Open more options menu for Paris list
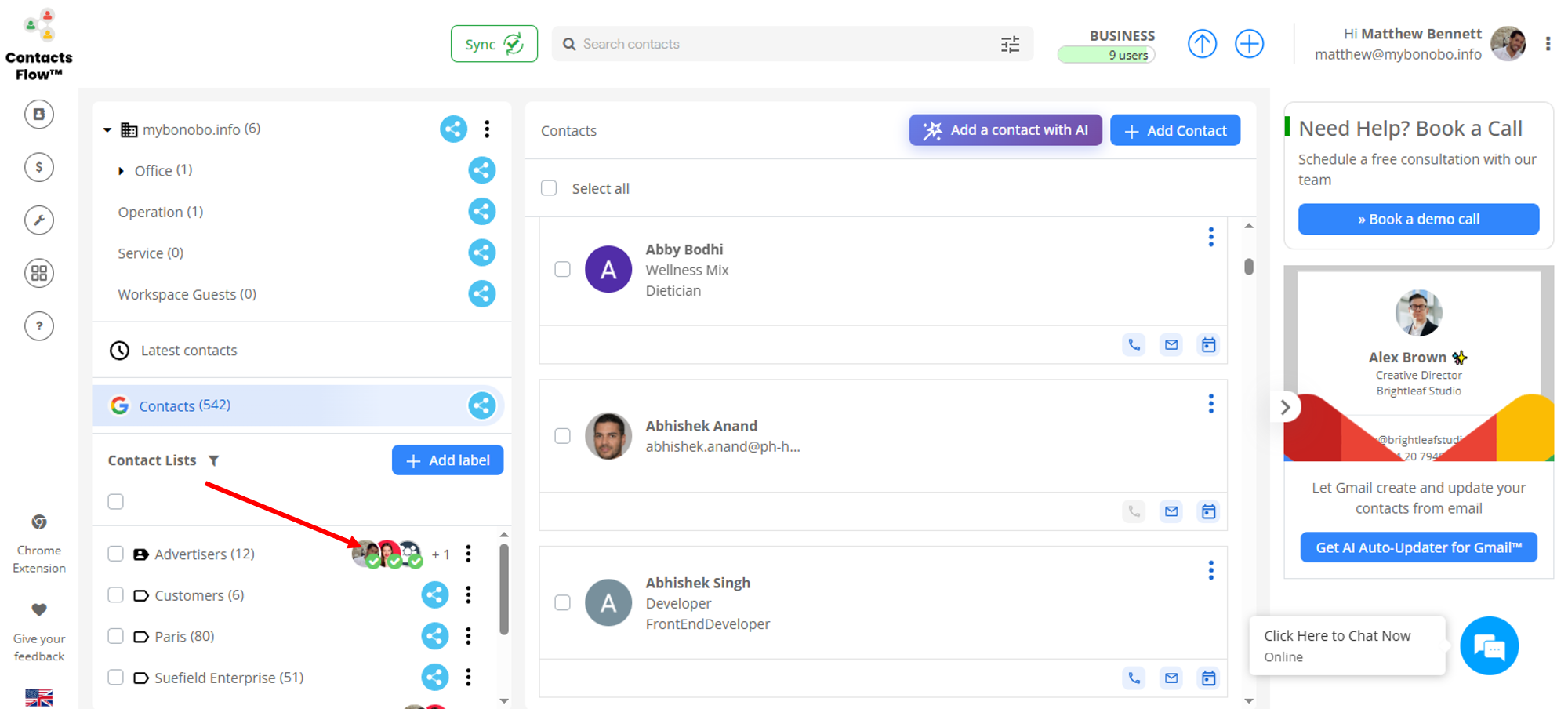1568x709 pixels. (469, 636)
